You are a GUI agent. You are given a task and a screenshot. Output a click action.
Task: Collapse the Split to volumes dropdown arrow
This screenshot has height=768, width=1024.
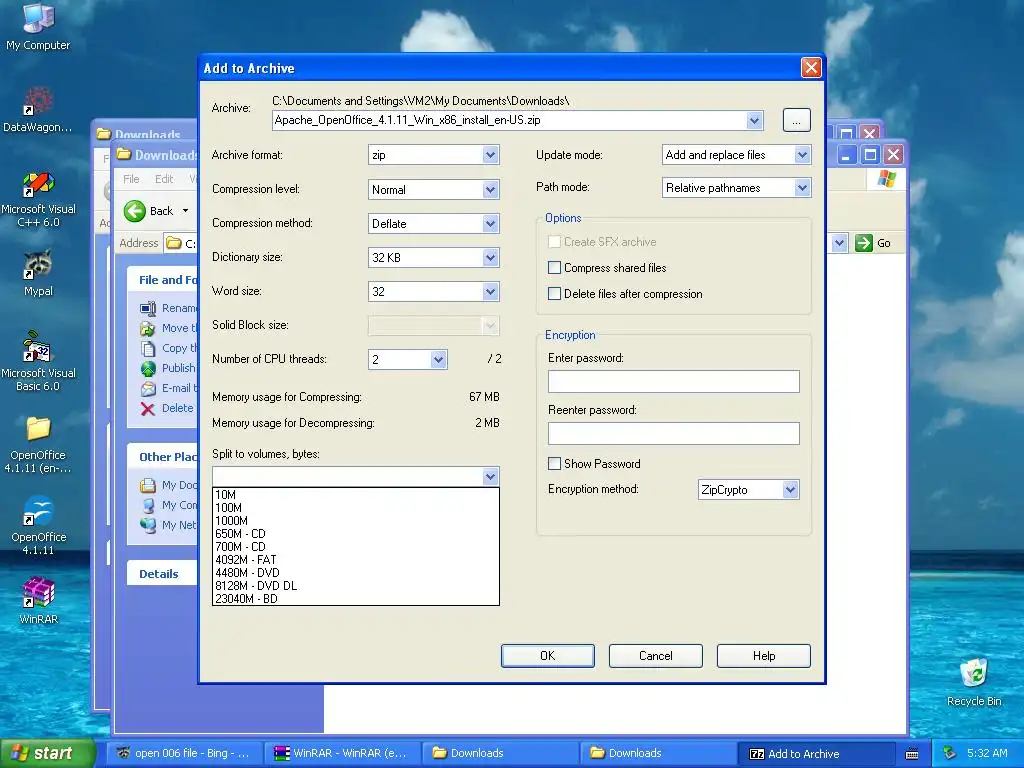490,476
